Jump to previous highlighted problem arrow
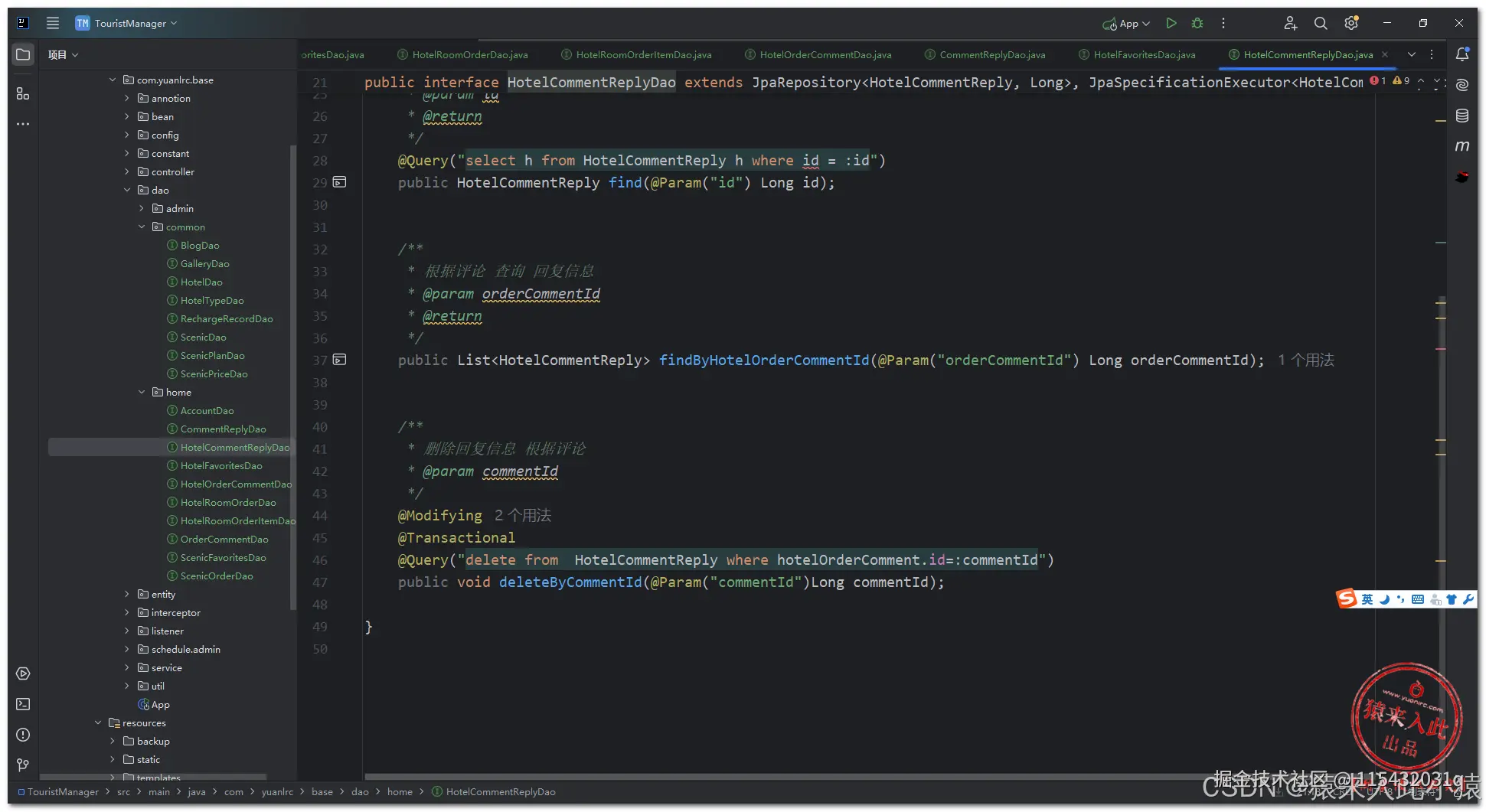The image size is (1486, 812). [x=1421, y=80]
